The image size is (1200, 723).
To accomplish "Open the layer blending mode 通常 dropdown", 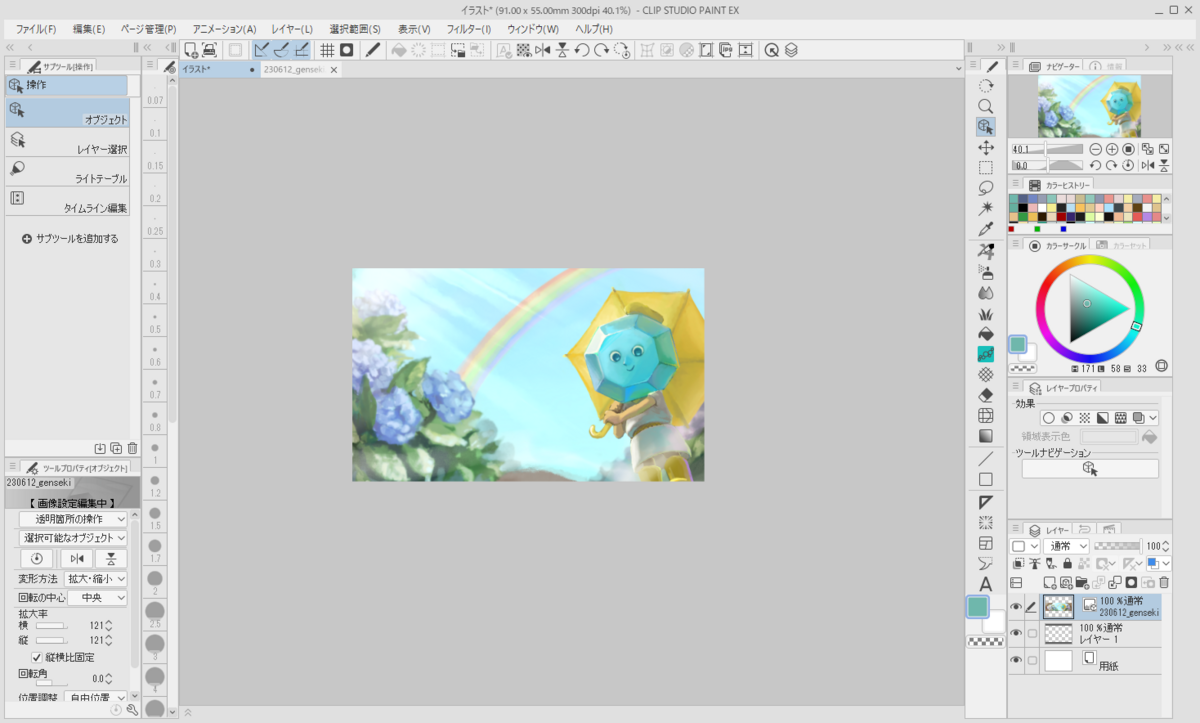I will click(1066, 547).
